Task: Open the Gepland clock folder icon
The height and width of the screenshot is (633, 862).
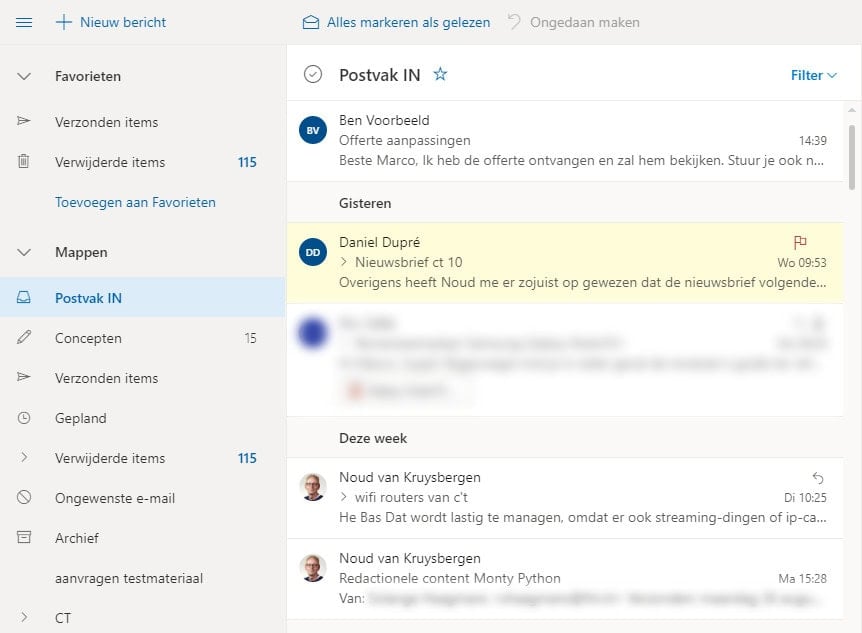Action: point(23,418)
